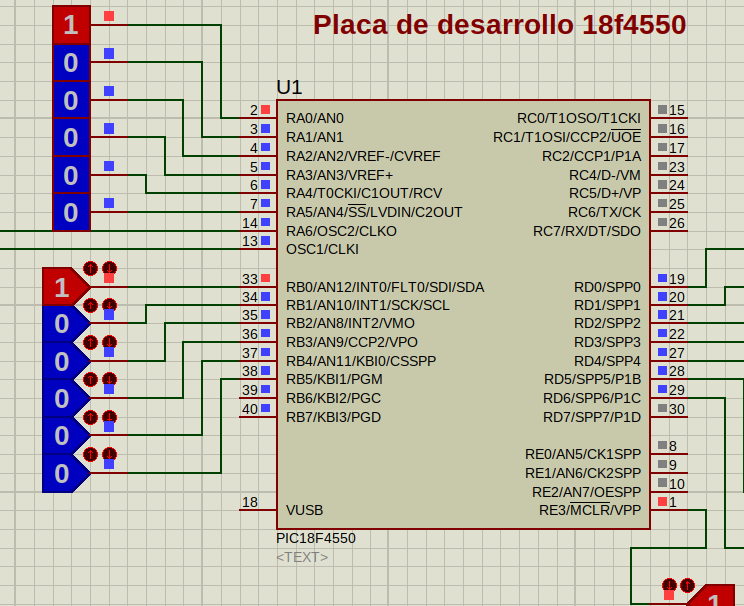Select the 'Placa de desarrollo 18f4550' title text

click(500, 25)
